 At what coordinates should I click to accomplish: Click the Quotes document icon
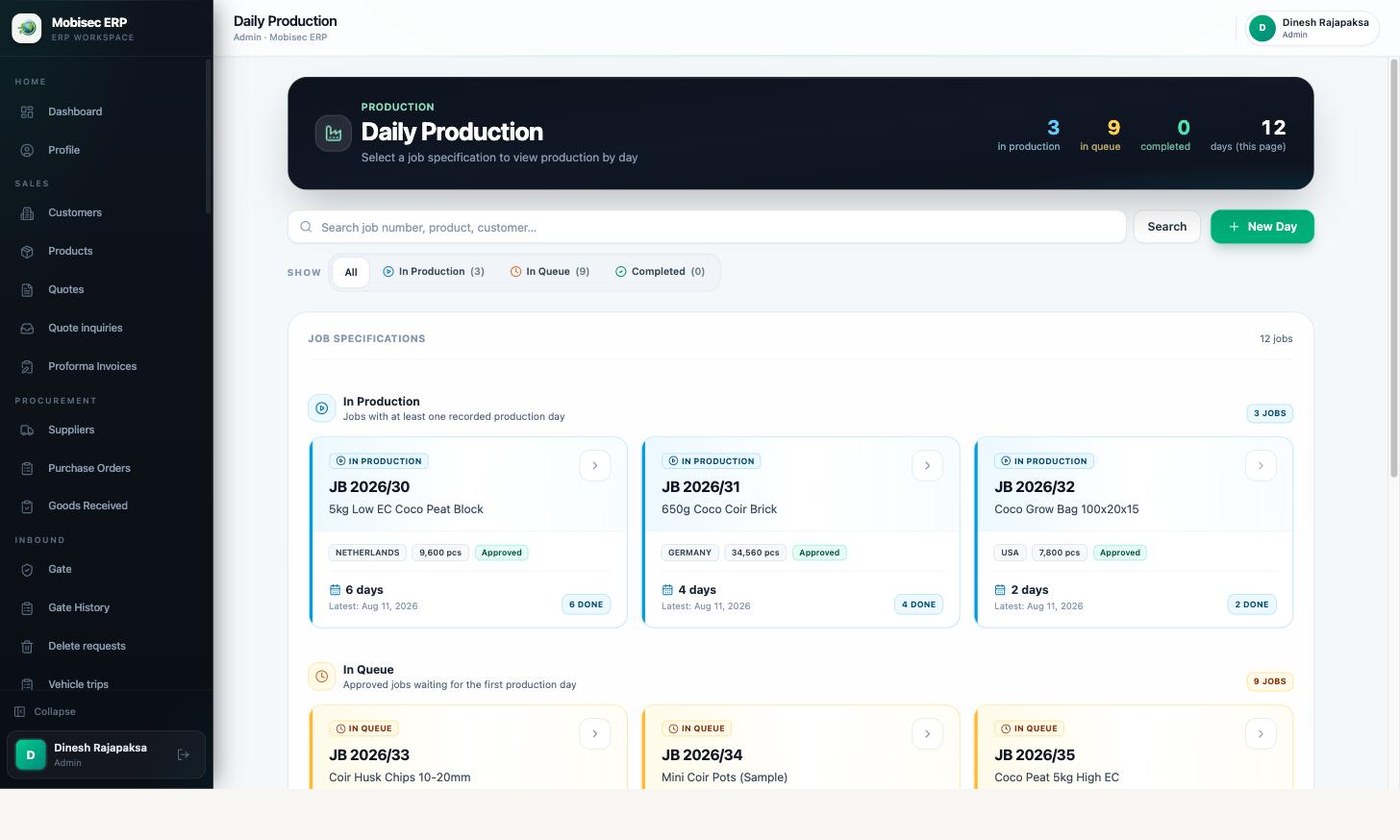coord(27,290)
